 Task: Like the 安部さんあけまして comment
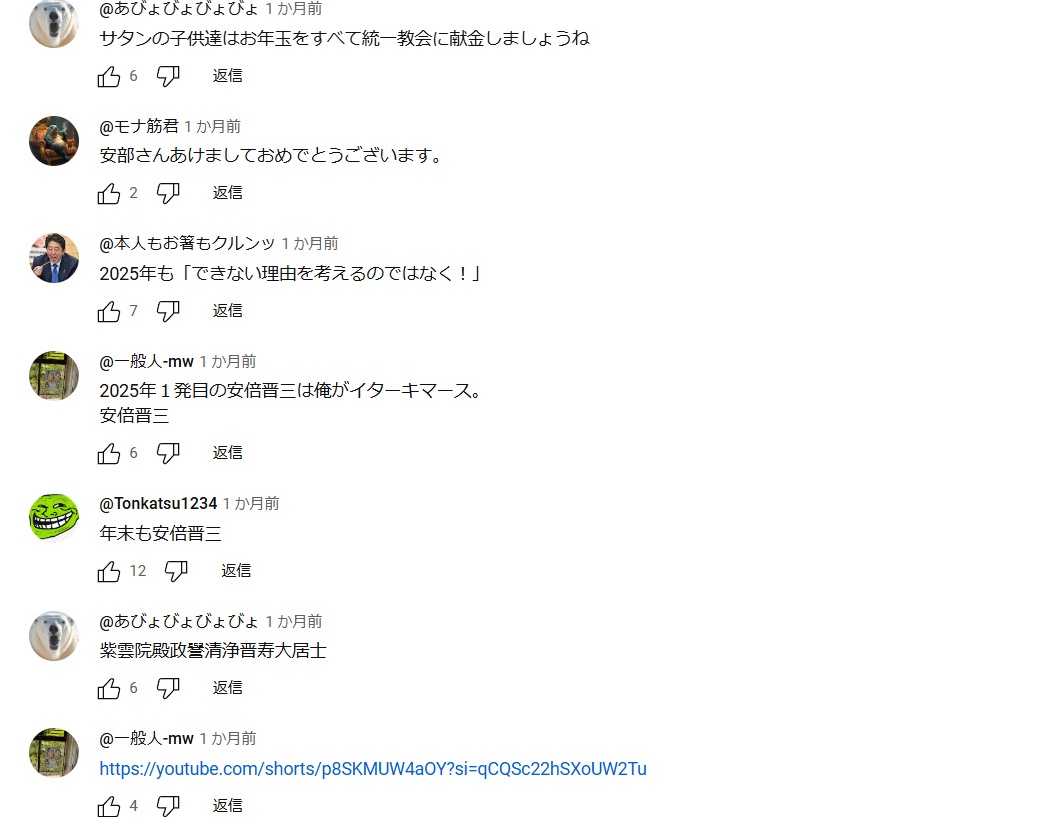(109, 193)
